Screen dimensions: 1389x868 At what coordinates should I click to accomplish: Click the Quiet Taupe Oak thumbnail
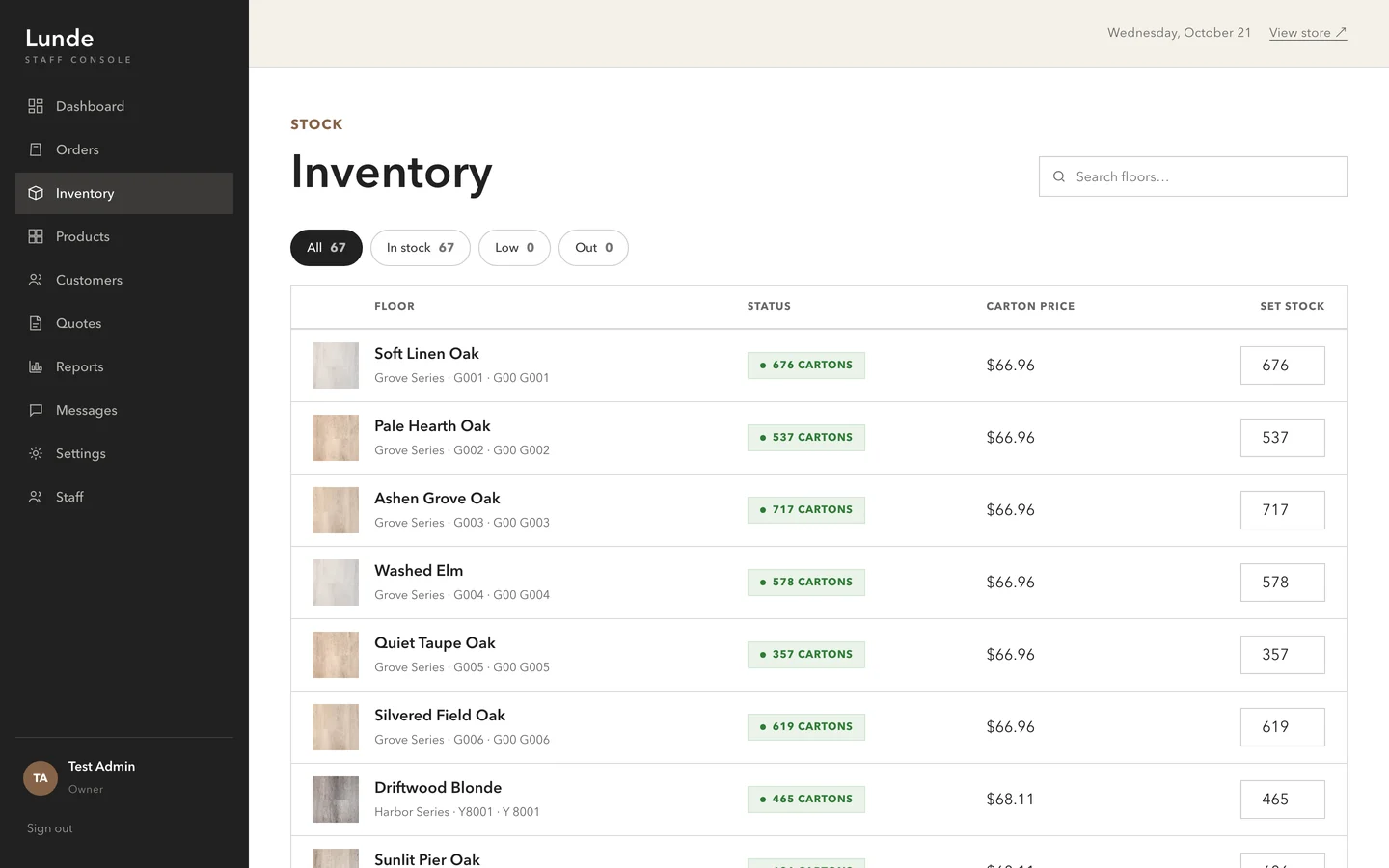pos(336,655)
